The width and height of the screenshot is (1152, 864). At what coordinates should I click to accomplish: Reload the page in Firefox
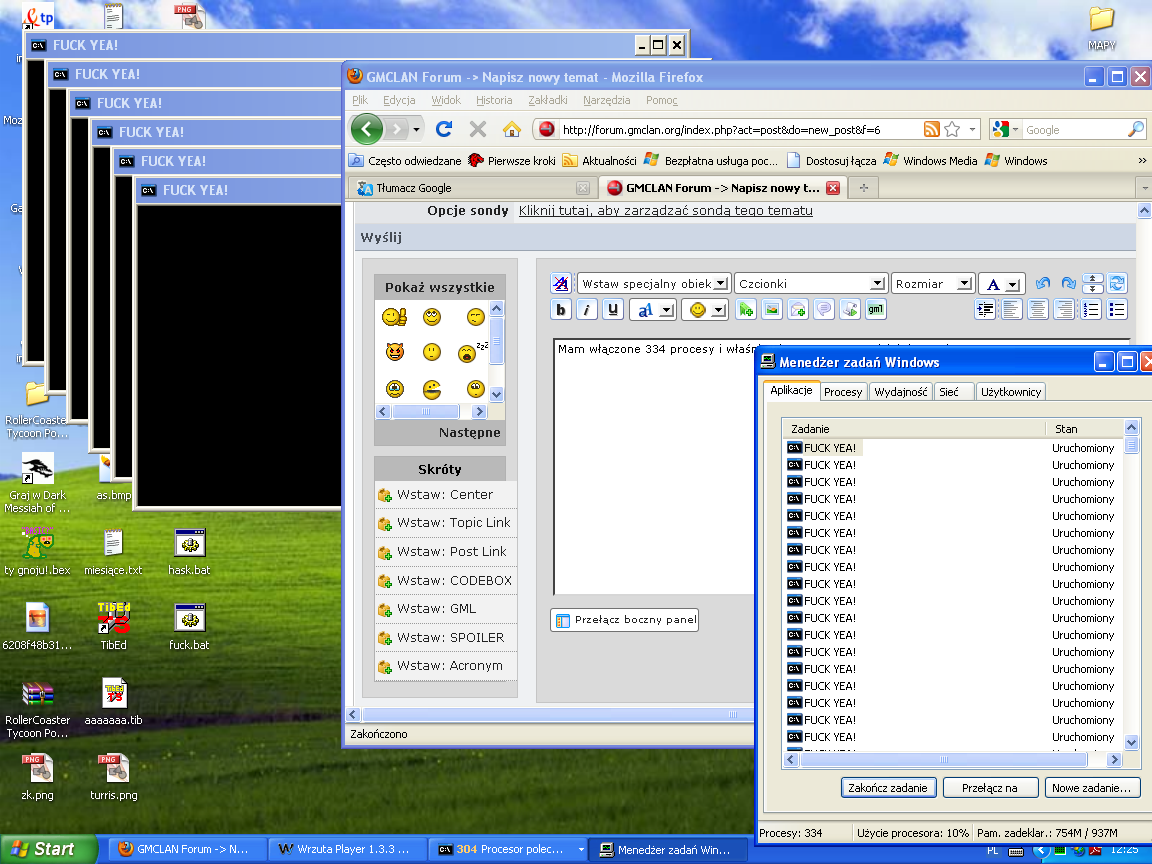point(444,129)
